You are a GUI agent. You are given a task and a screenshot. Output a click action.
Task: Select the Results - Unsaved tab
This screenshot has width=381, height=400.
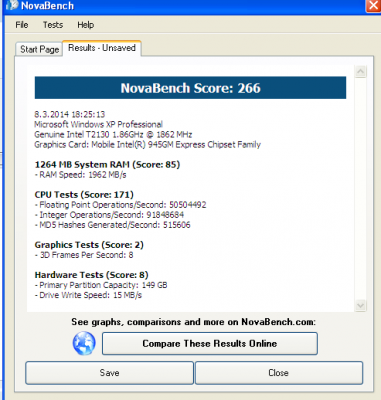pos(102,48)
